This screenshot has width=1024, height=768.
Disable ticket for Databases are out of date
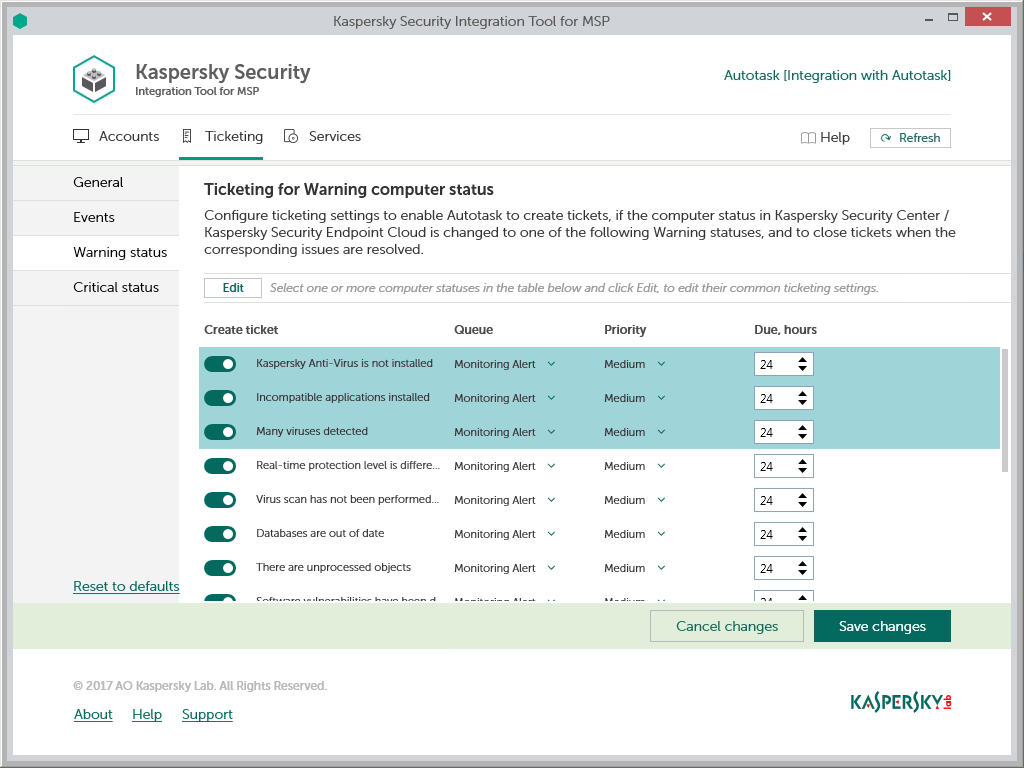tap(220, 534)
